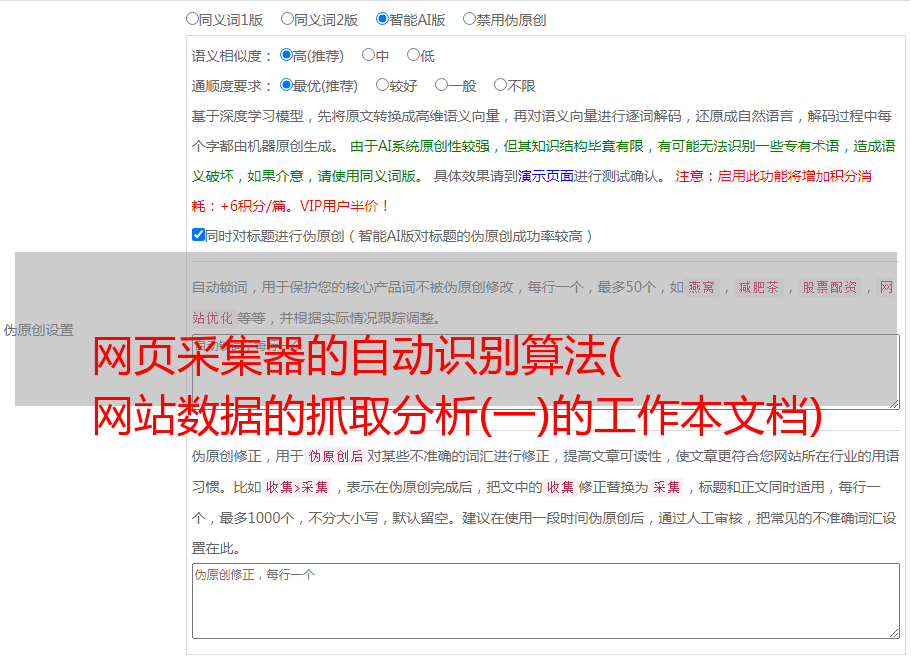The image size is (911, 658).
Task: Open the 演示页面 link
Action: [x=545, y=176]
